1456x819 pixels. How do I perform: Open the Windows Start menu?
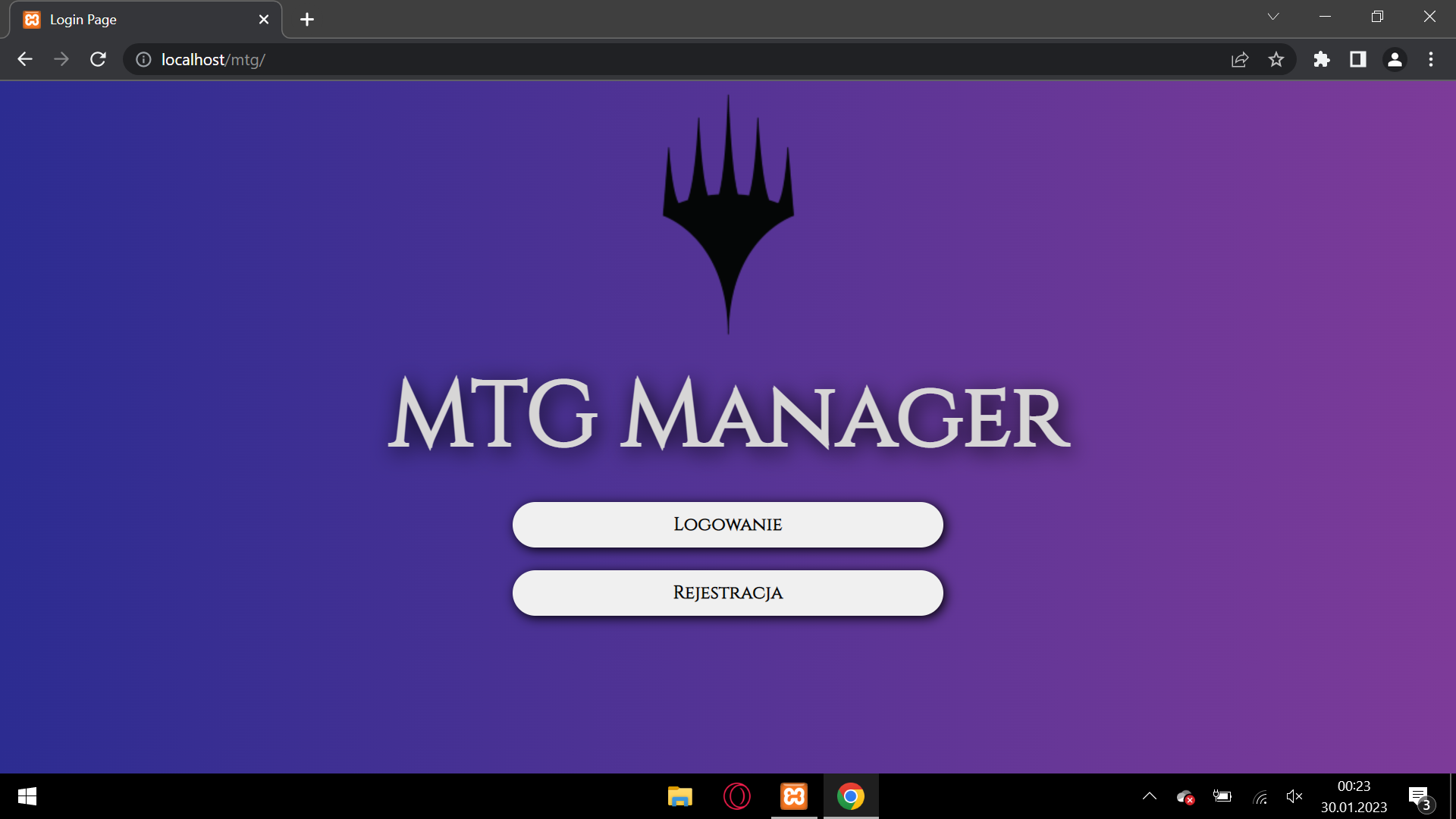pyautogui.click(x=27, y=796)
